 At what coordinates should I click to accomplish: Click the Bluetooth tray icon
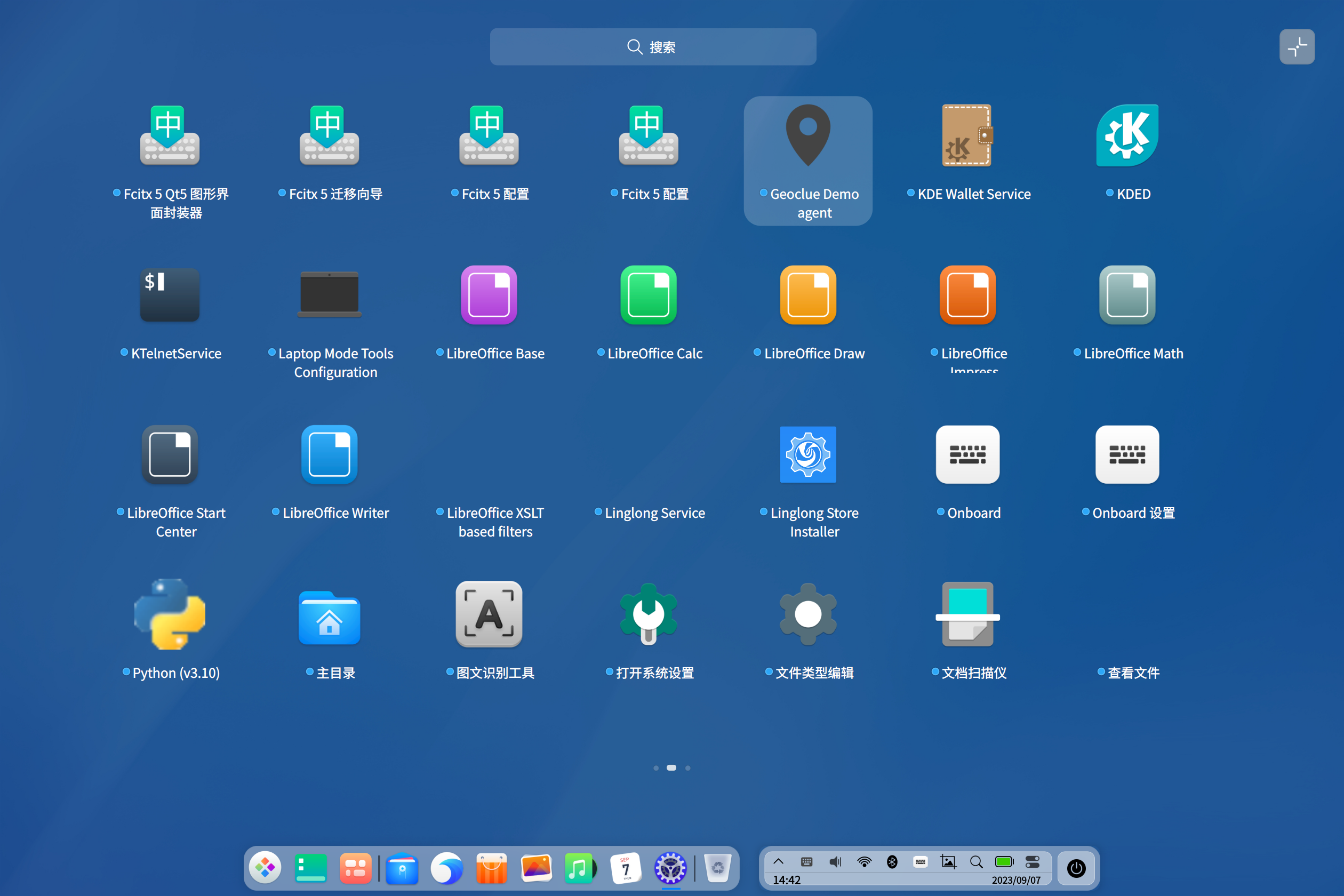[x=892, y=861]
